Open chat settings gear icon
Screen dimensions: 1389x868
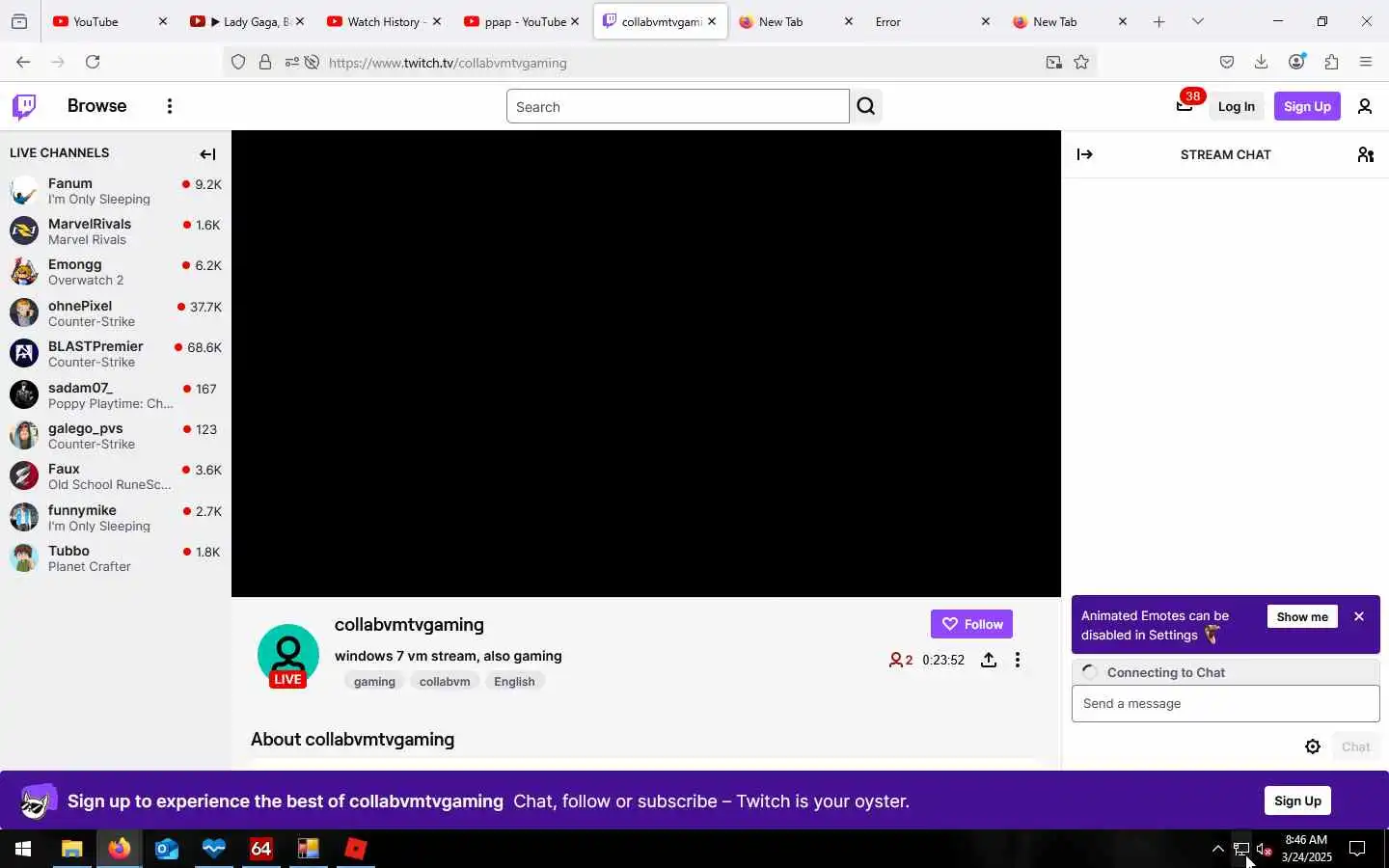click(1313, 746)
